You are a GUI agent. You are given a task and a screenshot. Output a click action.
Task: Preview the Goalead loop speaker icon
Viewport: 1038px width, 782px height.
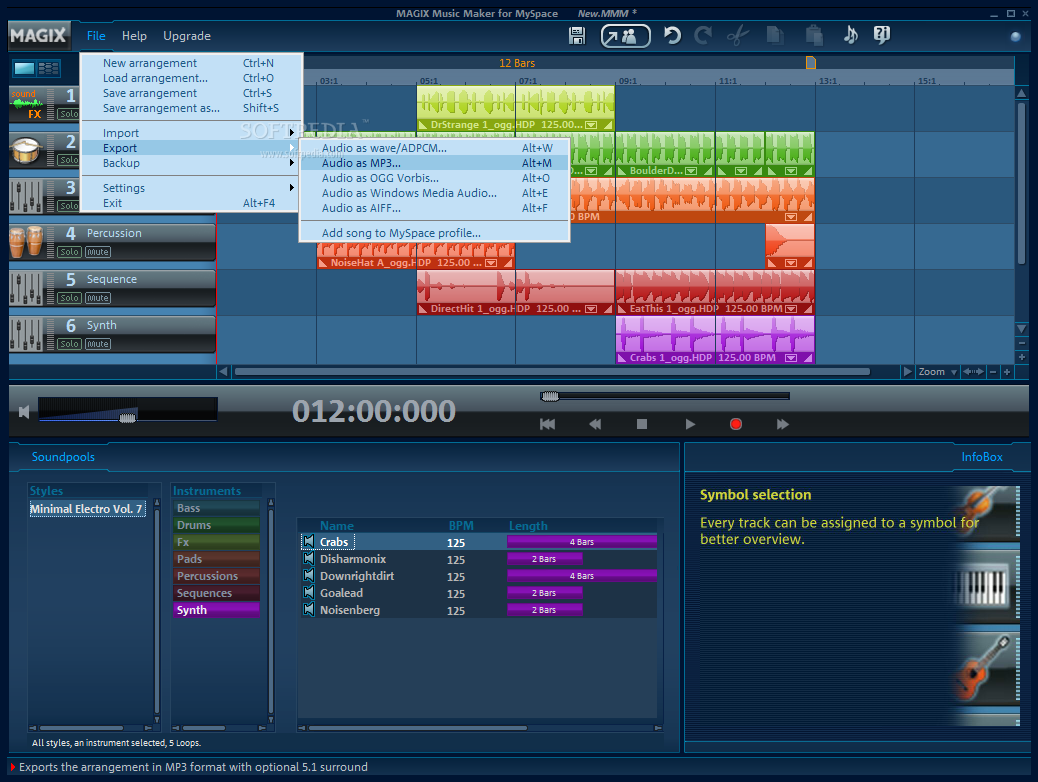pos(308,593)
